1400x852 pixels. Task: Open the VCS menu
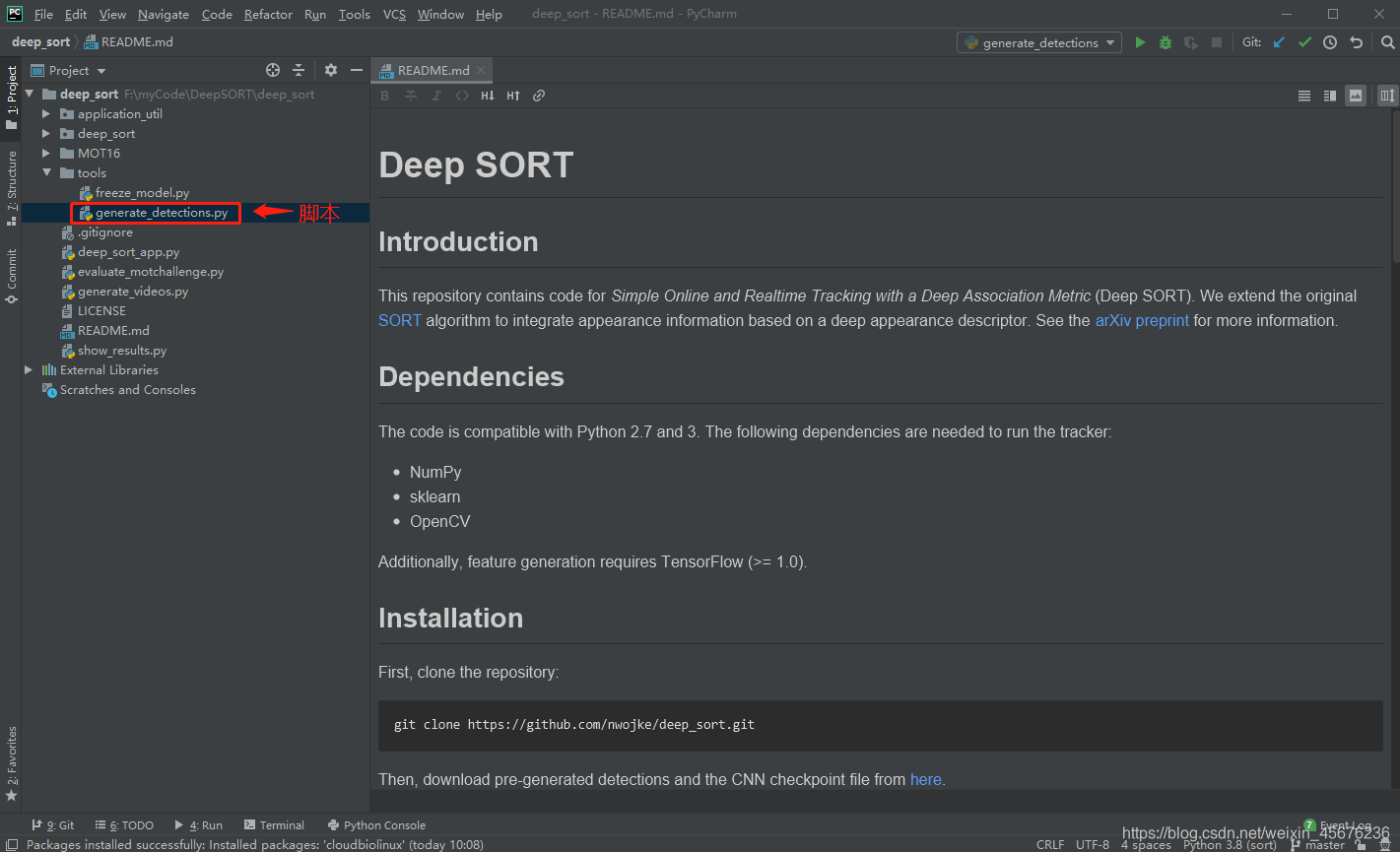pyautogui.click(x=394, y=14)
